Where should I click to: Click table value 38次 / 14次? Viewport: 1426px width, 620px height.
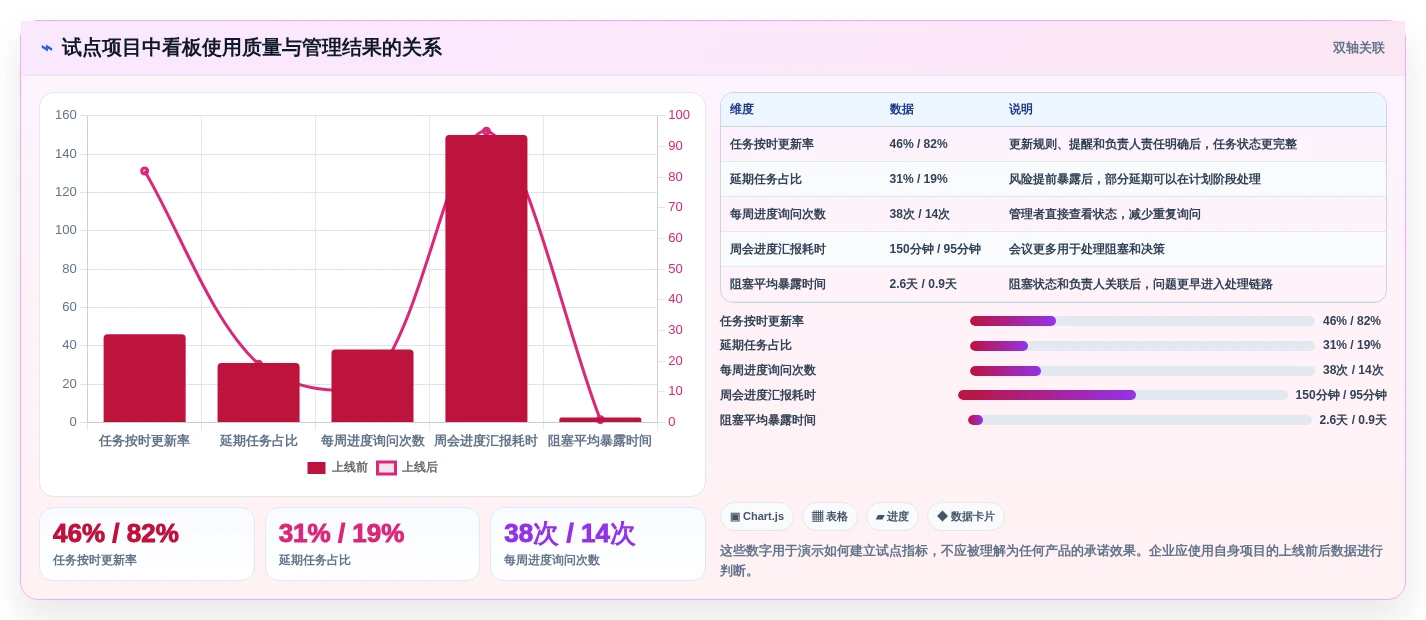coord(920,214)
